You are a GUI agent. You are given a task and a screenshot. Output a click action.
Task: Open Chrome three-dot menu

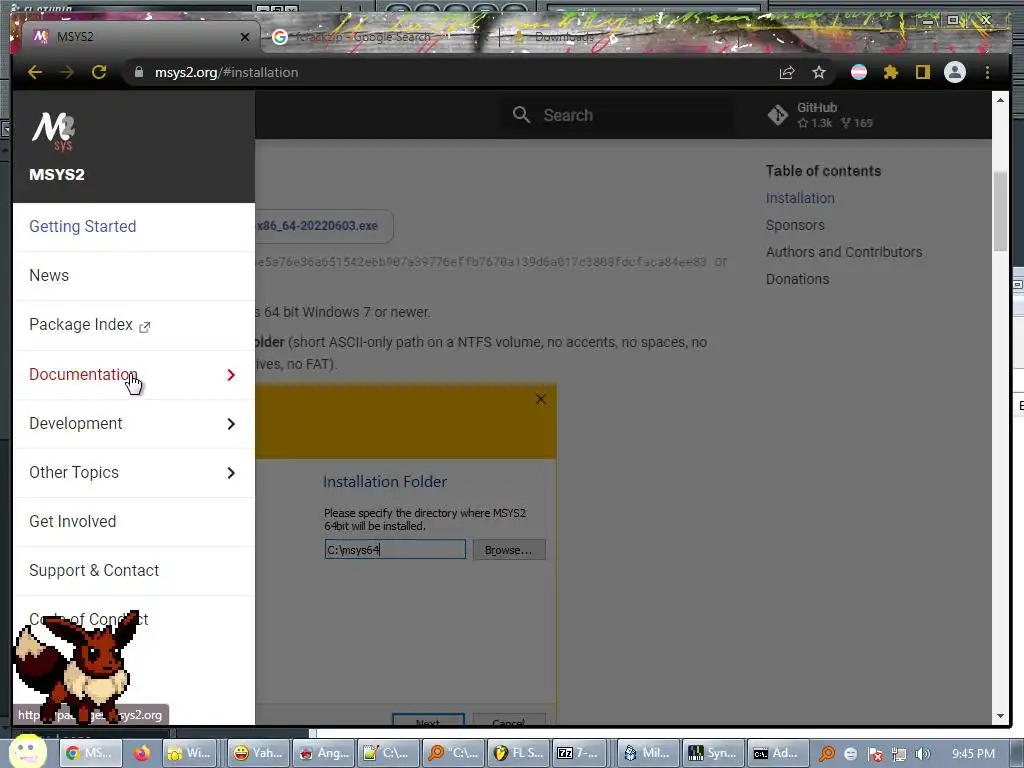pos(987,72)
